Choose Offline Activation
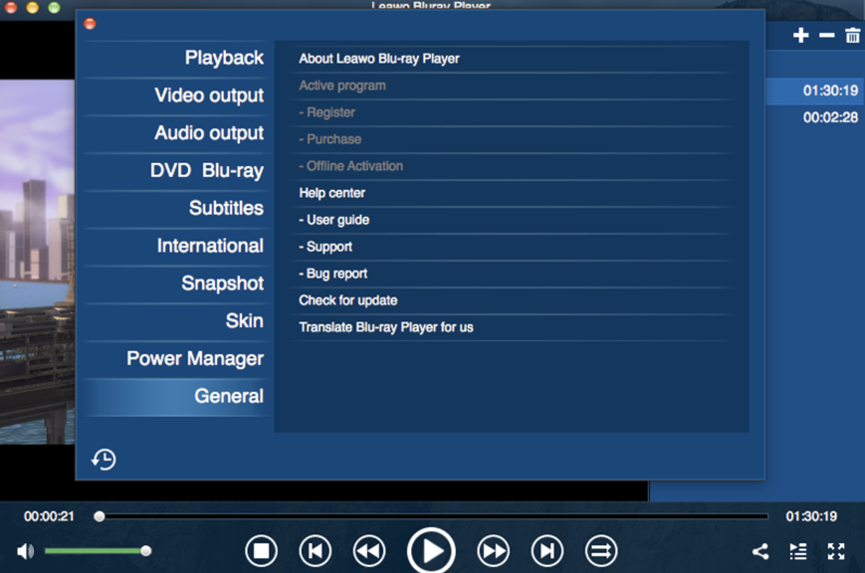This screenshot has height=573, width=865. tap(351, 166)
